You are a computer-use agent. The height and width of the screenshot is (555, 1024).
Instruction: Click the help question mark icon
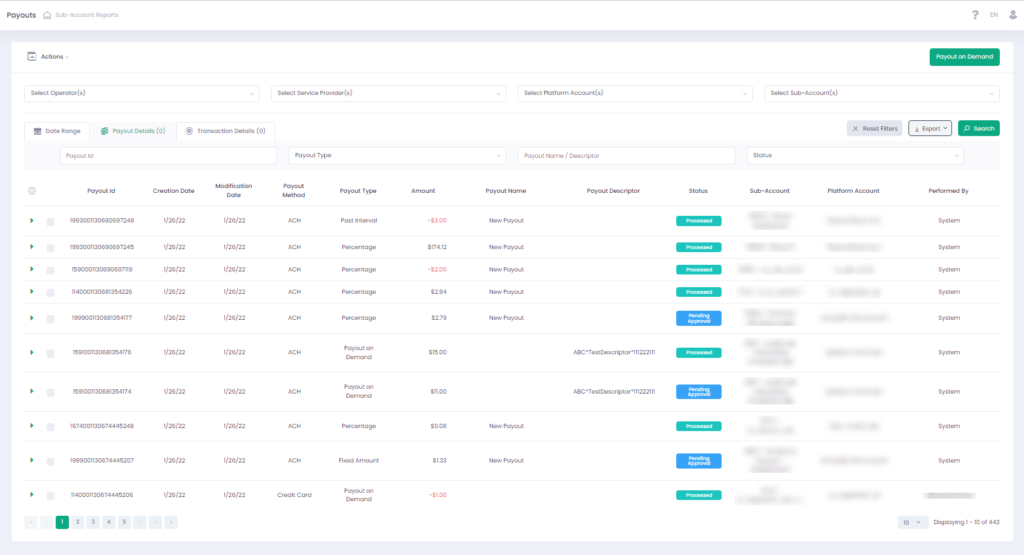pos(975,15)
